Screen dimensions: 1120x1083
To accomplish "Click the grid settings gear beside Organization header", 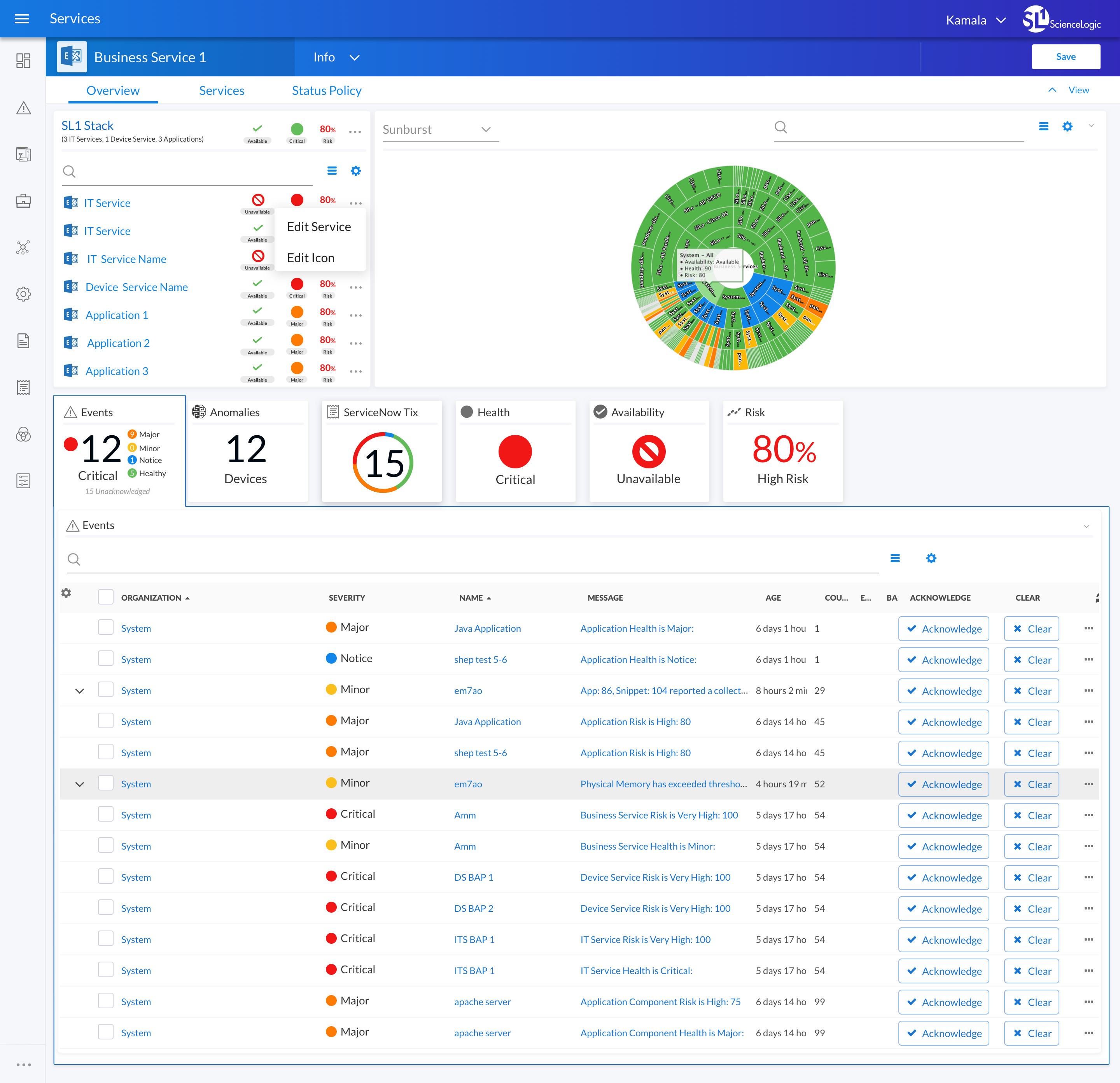I will (x=66, y=592).
